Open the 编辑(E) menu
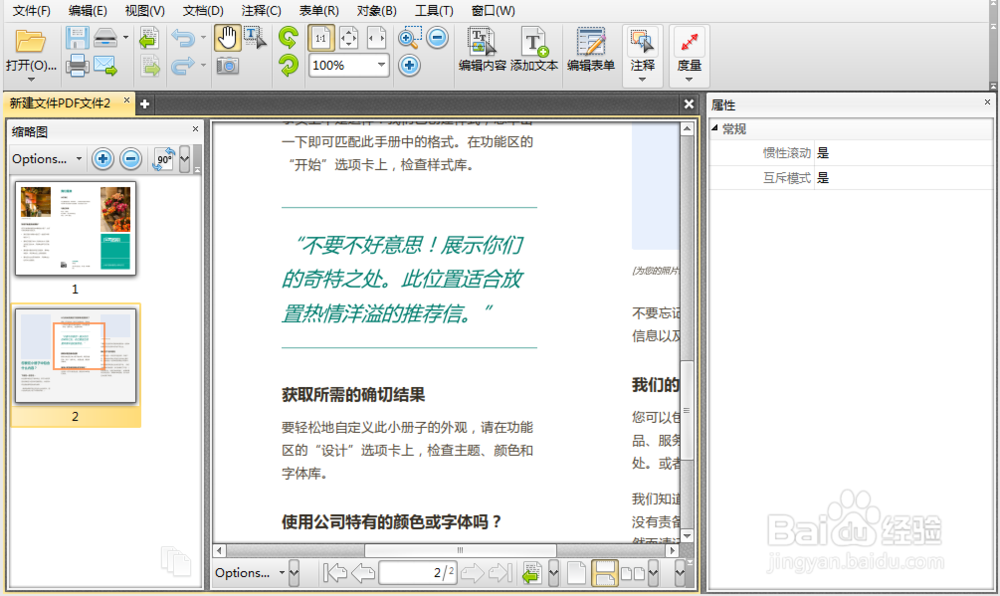Screen dimensions: 1000x596 (x=87, y=11)
